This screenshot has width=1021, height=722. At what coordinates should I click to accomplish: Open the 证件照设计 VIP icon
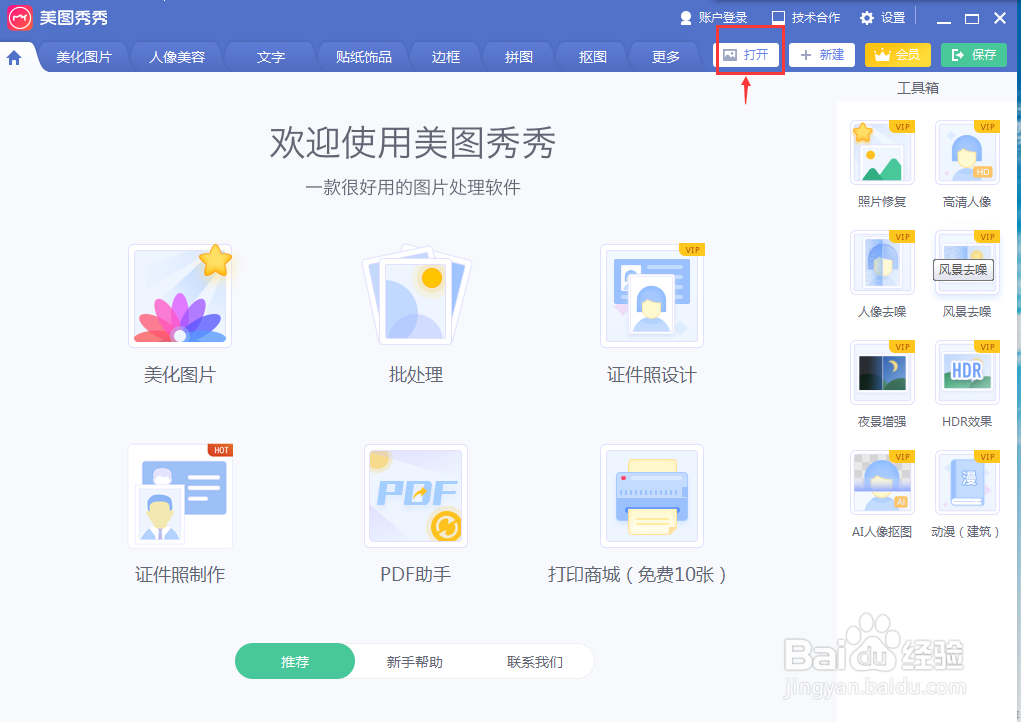pos(652,296)
